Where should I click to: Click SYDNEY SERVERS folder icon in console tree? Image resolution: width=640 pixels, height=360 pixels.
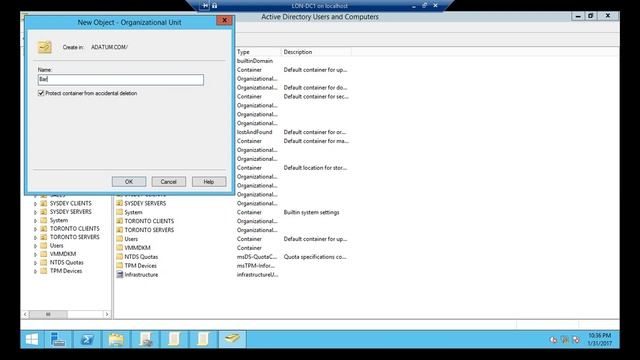point(44,211)
